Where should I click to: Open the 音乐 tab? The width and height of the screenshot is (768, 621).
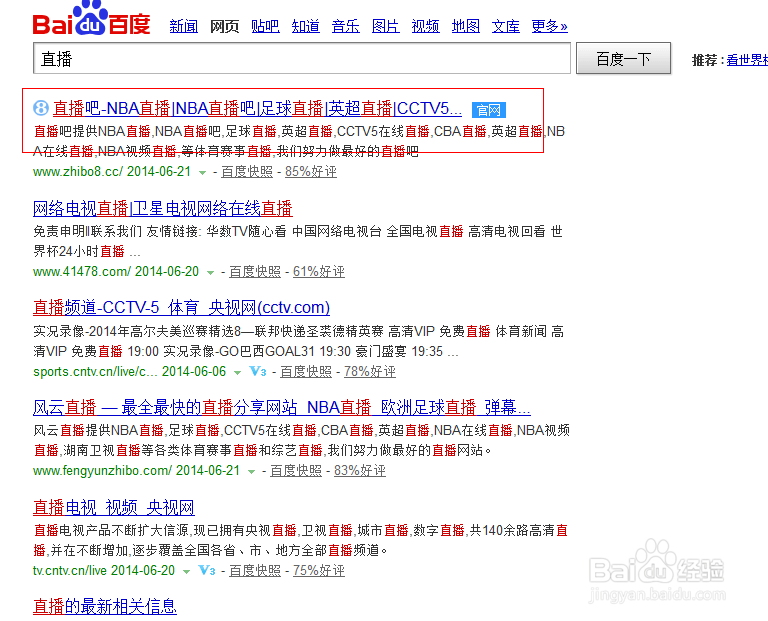click(345, 26)
